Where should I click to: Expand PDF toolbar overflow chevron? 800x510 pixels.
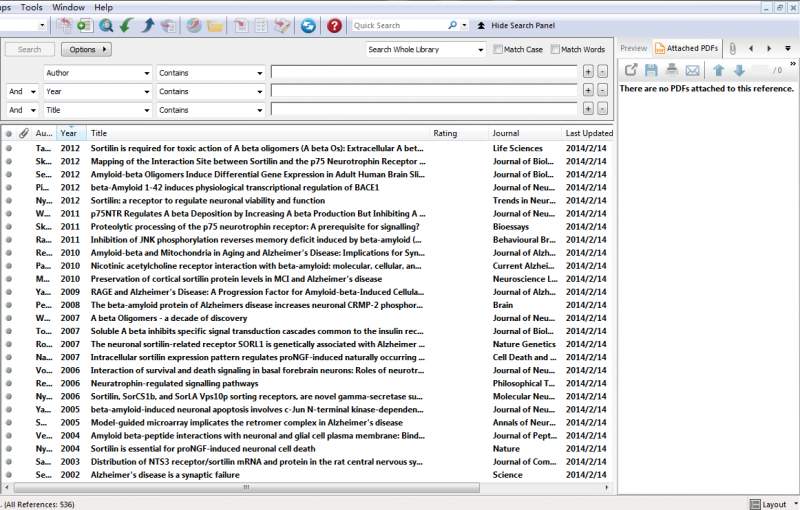point(793,64)
